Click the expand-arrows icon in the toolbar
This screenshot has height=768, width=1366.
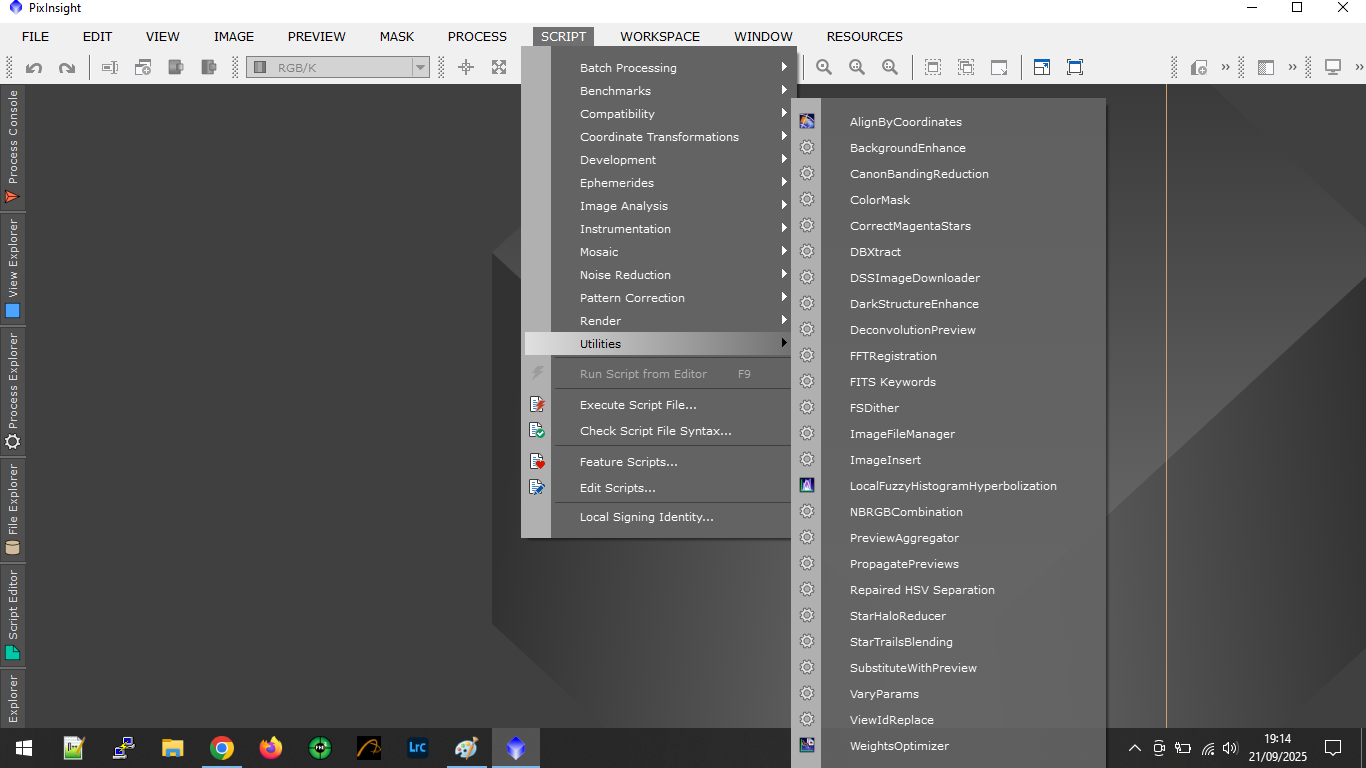pos(499,67)
